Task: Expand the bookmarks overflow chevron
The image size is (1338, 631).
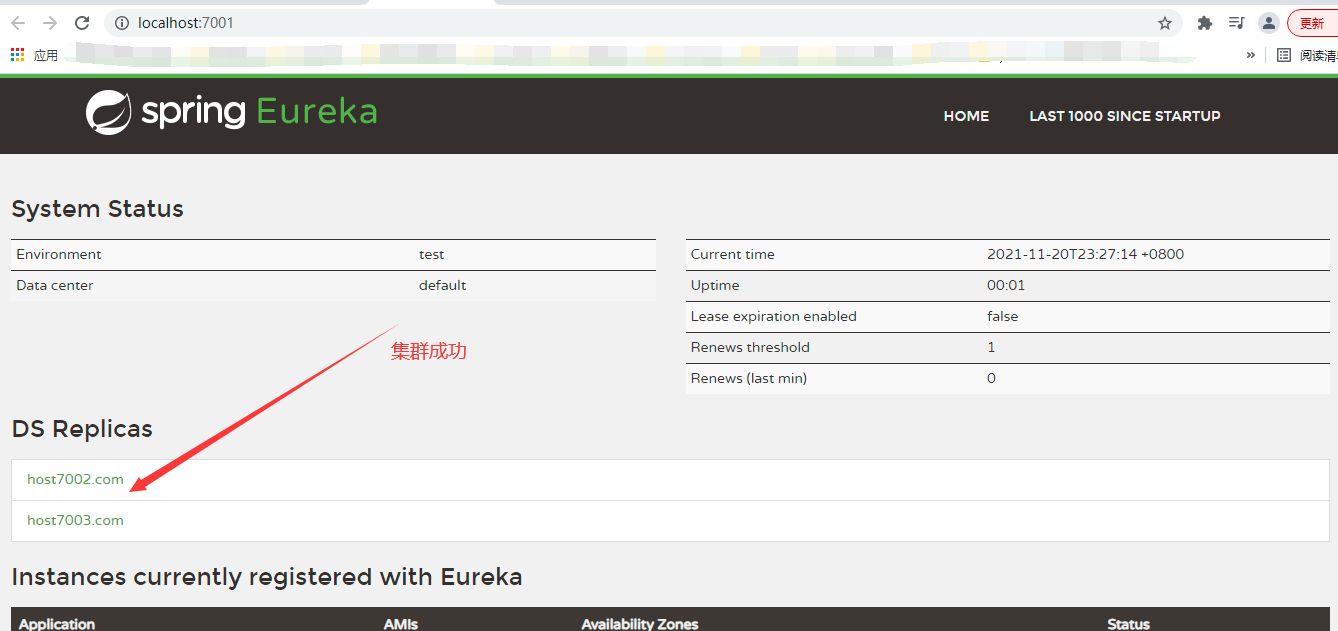Action: coord(1250,55)
